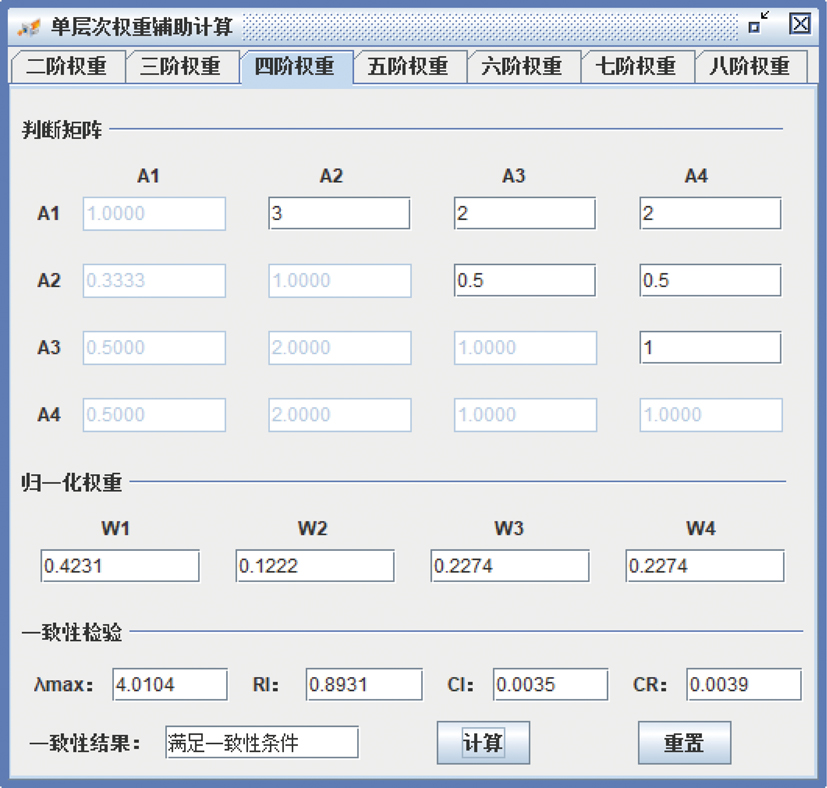
Task: Click the 归一化权重 section heading
Action: coord(72,482)
